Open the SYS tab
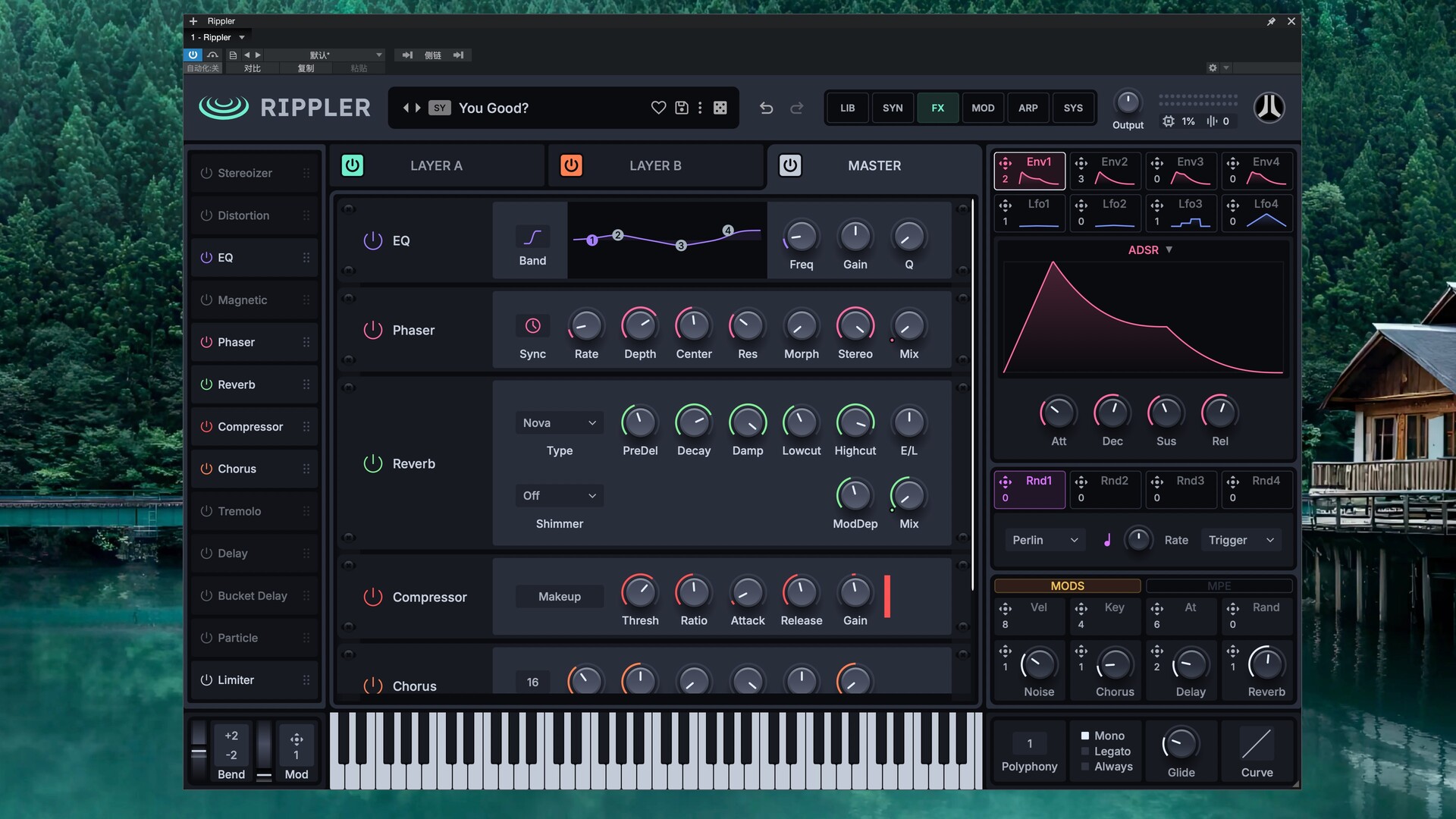Screen dimensions: 1456x819 point(1073,108)
